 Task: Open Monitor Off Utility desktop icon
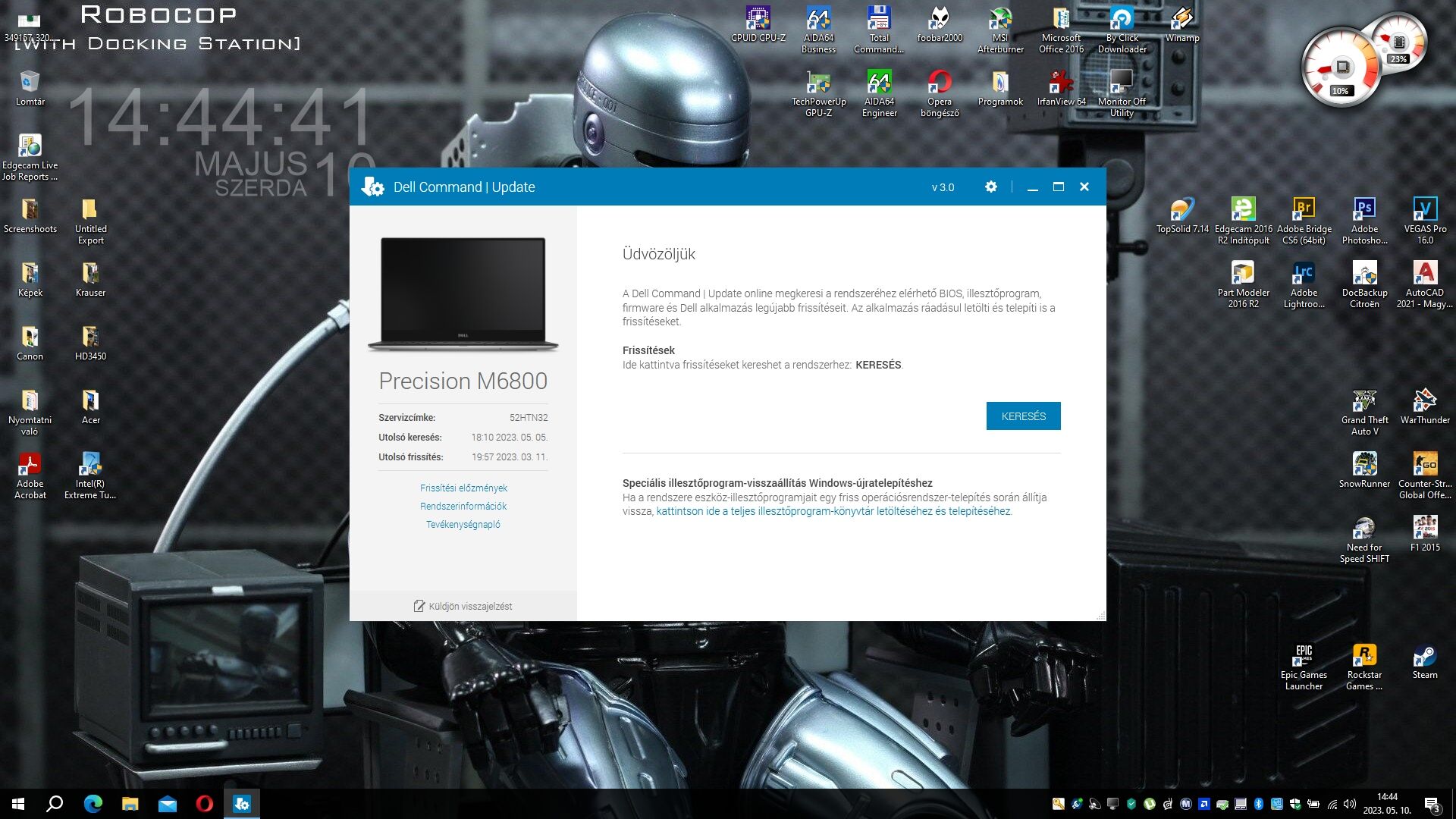[x=1122, y=93]
